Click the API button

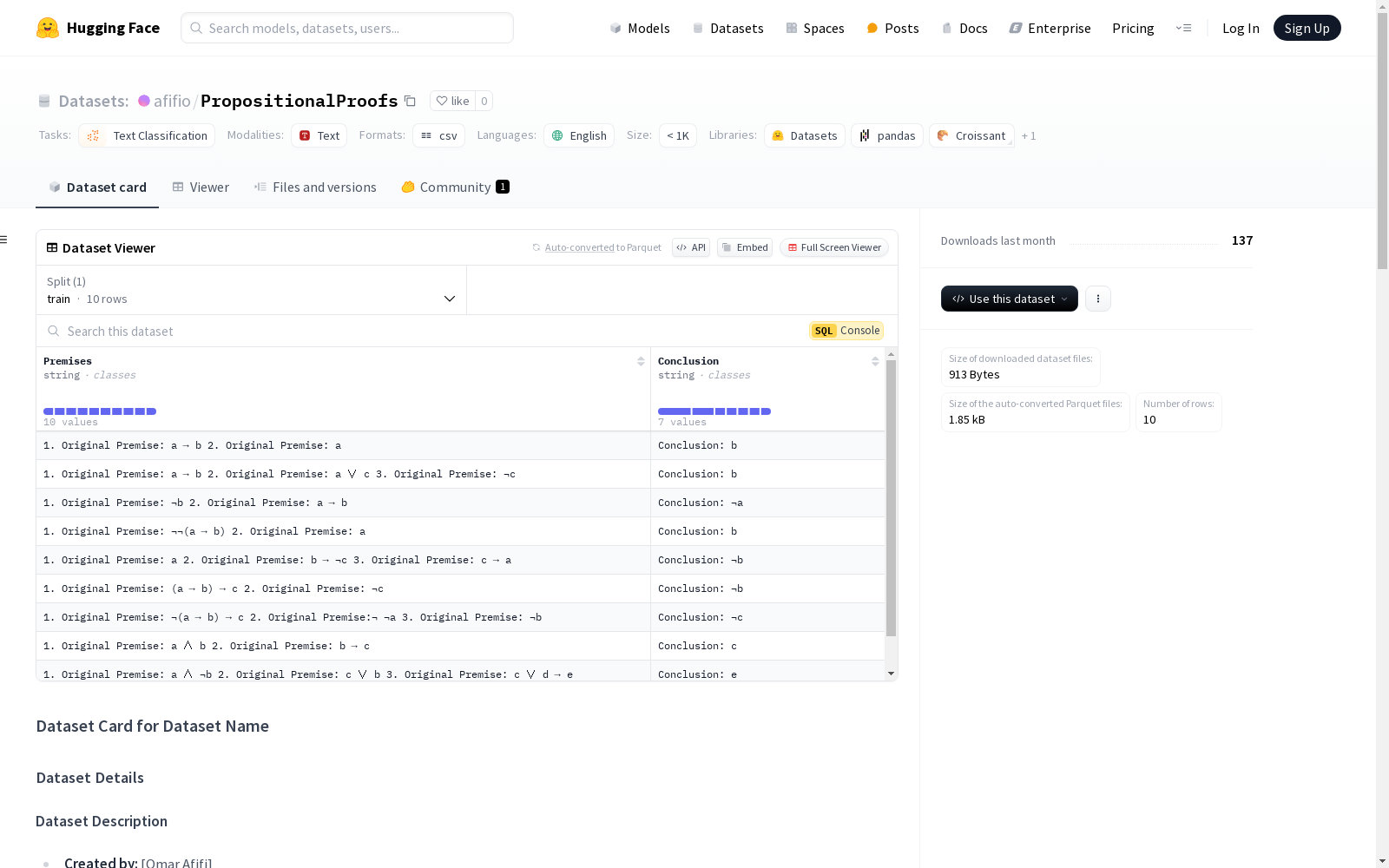click(x=691, y=247)
